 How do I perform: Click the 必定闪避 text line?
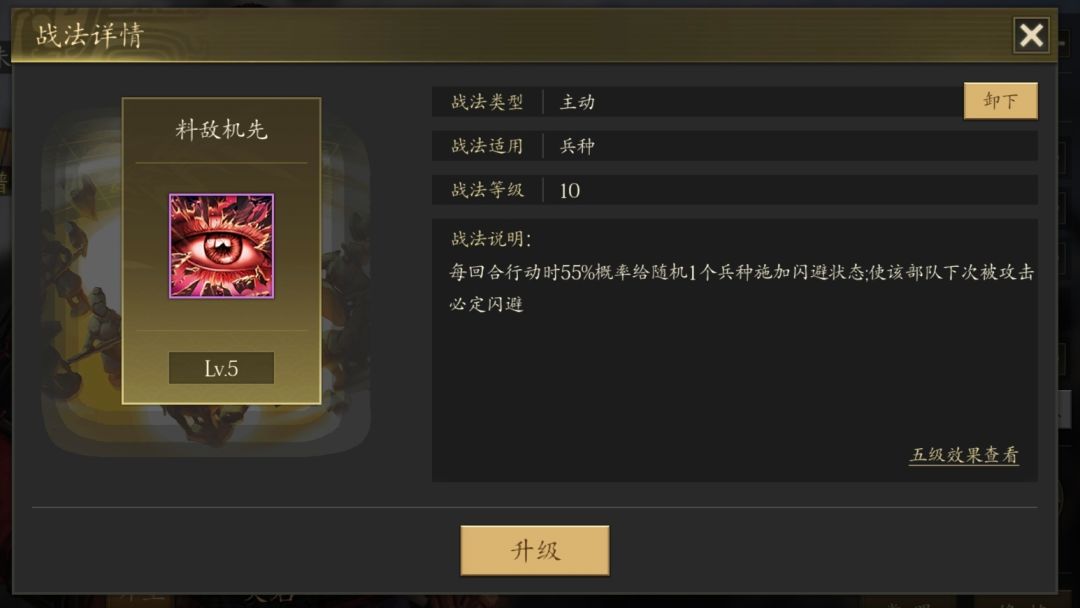(486, 304)
